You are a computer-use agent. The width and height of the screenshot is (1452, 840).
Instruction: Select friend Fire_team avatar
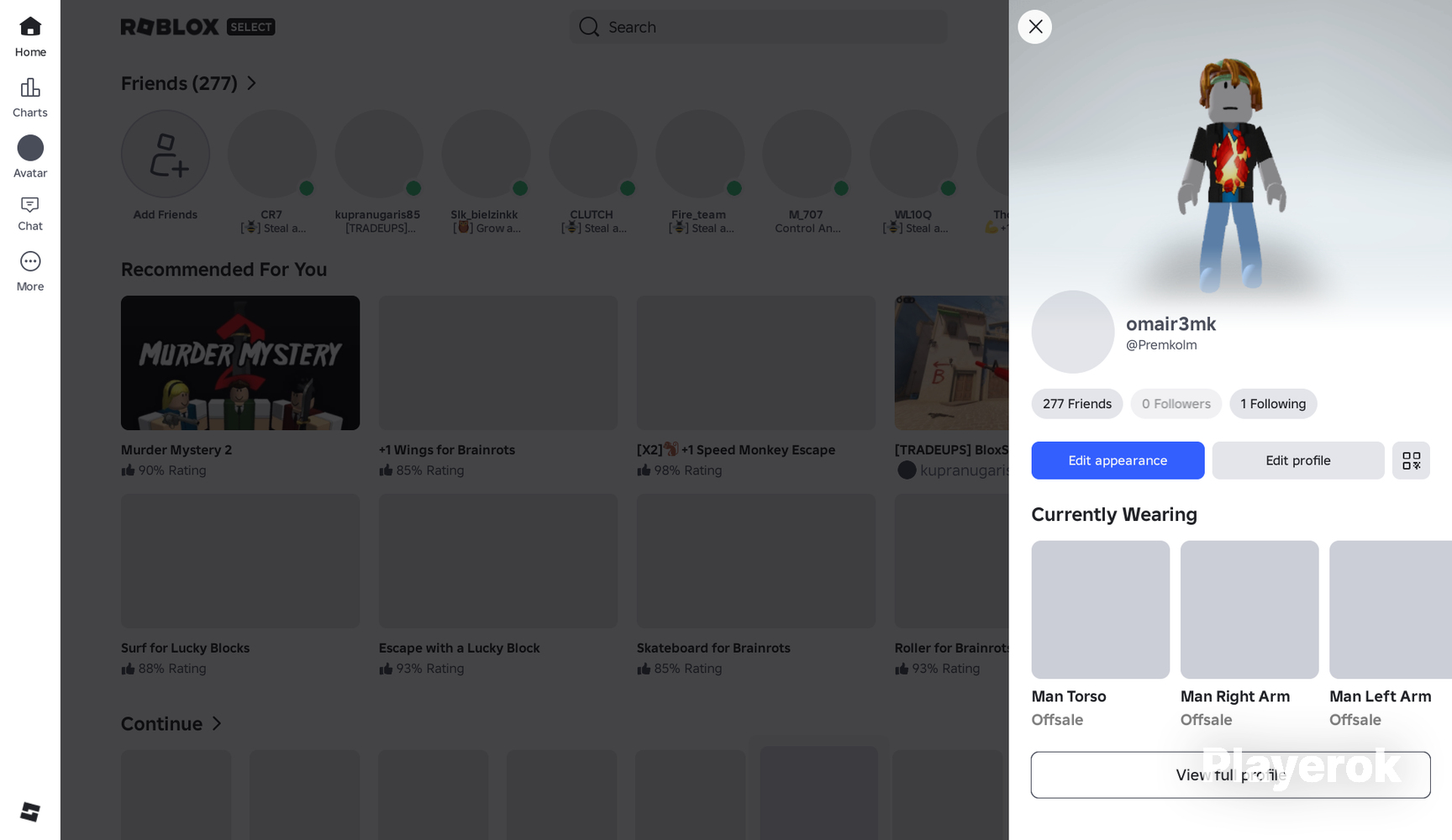tap(700, 154)
